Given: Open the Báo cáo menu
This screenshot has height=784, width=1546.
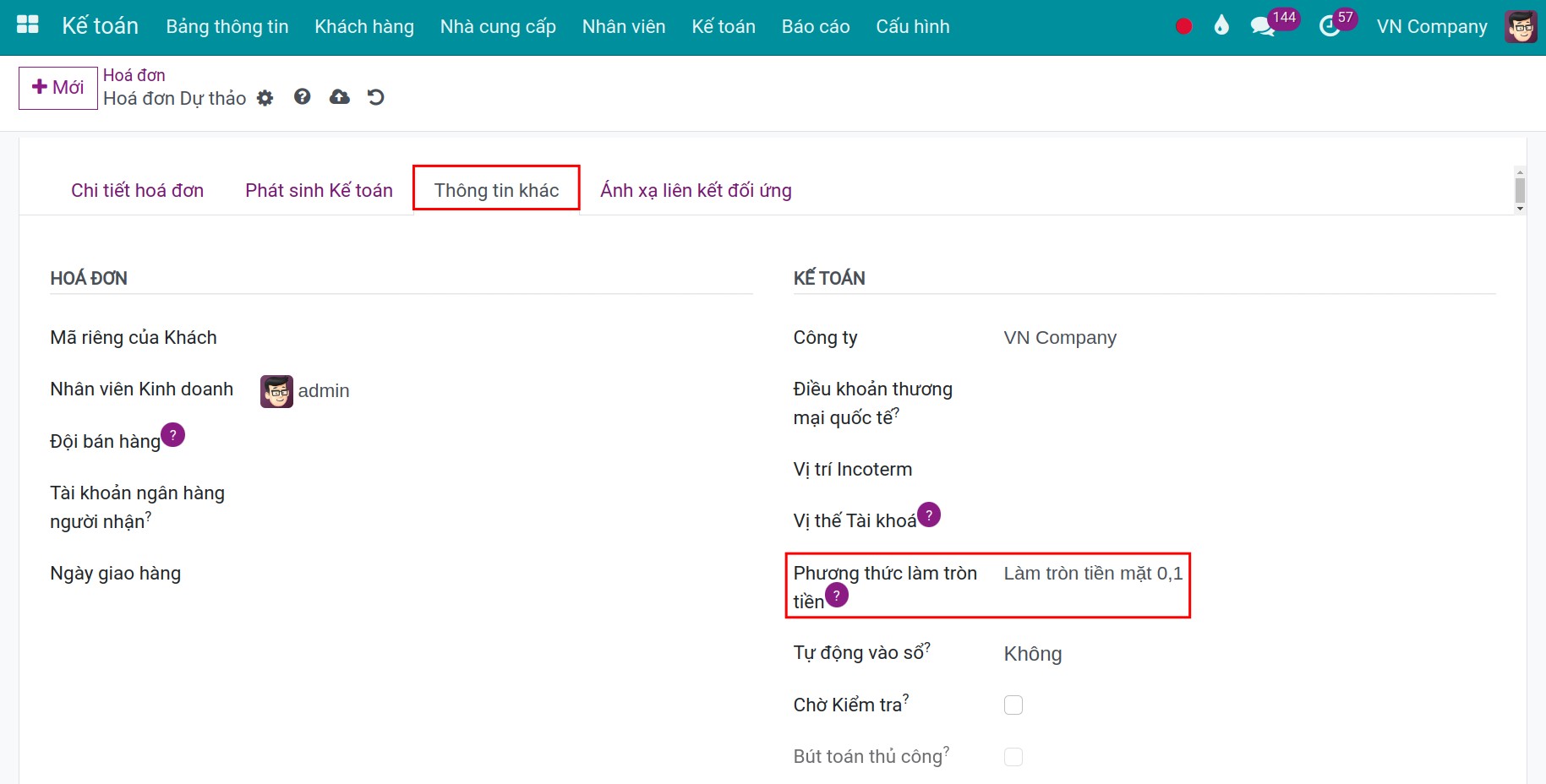Looking at the screenshot, I should coord(816,26).
